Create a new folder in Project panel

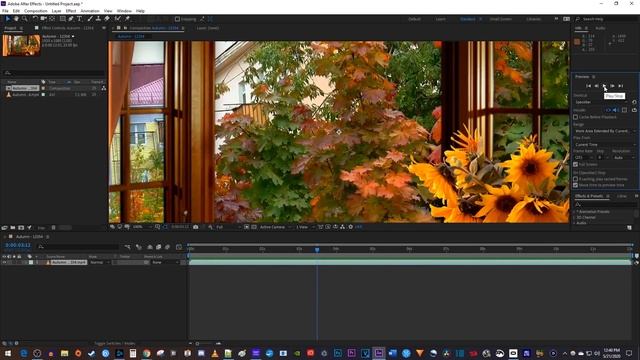(x=13, y=228)
